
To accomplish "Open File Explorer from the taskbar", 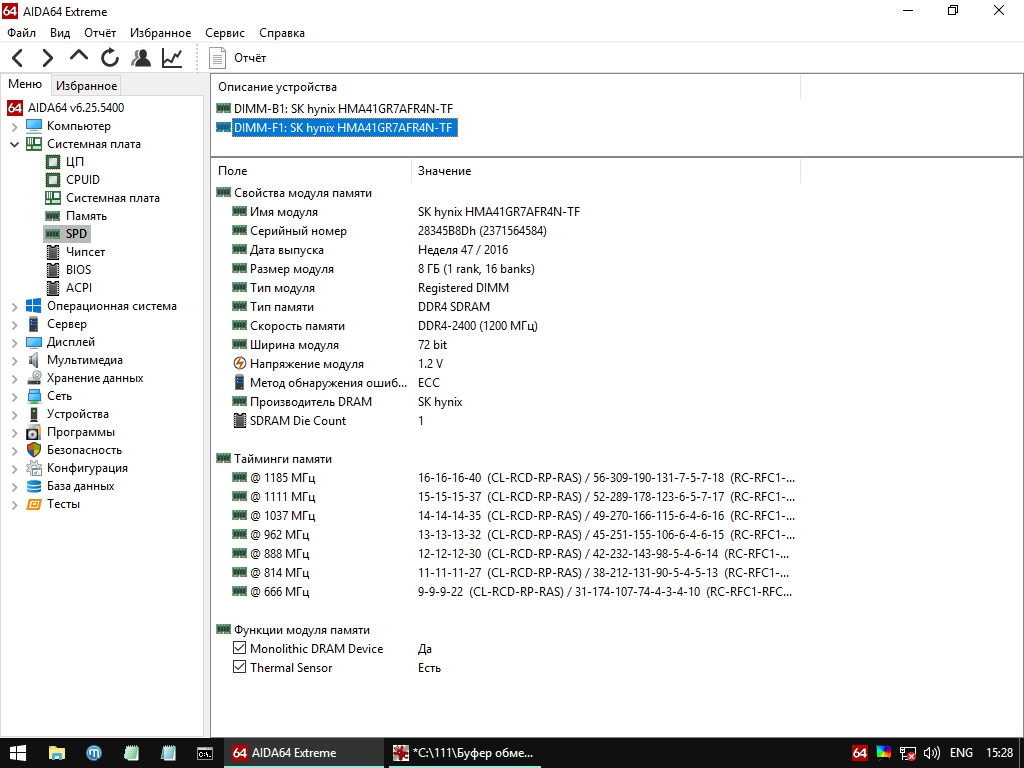I will pyautogui.click(x=56, y=753).
